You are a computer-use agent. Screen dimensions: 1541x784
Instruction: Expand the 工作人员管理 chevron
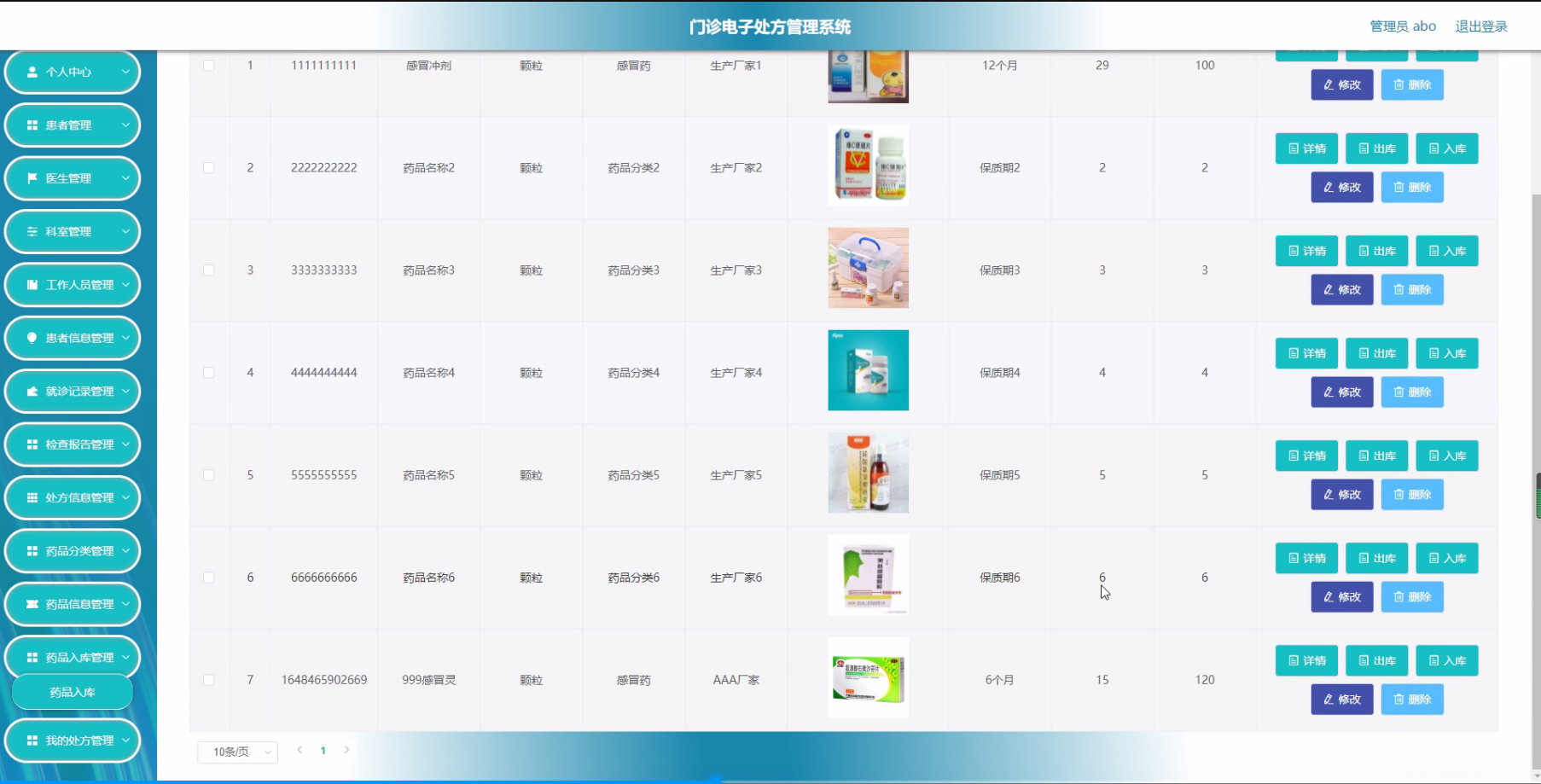point(125,284)
